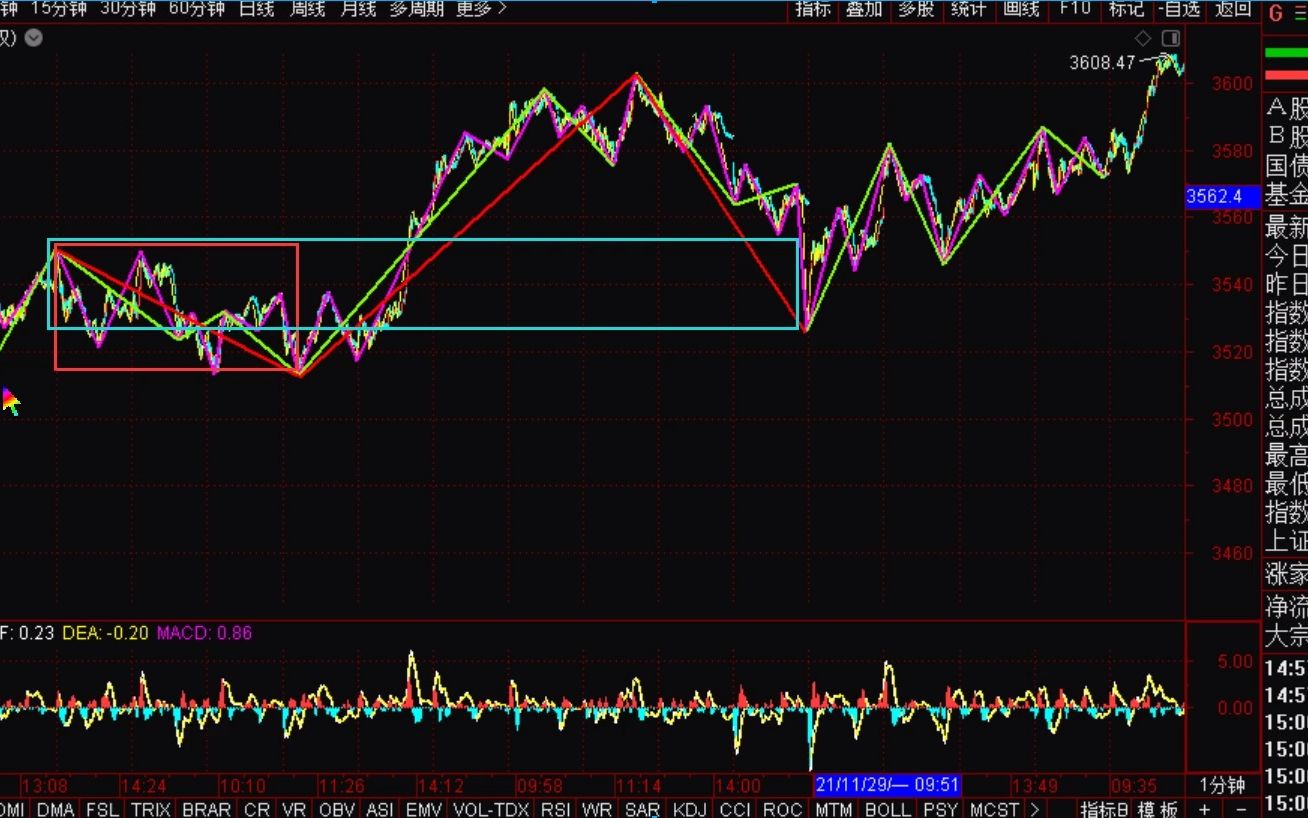Switch to 30分钟 period
1308x818 pixels.
click(128, 9)
